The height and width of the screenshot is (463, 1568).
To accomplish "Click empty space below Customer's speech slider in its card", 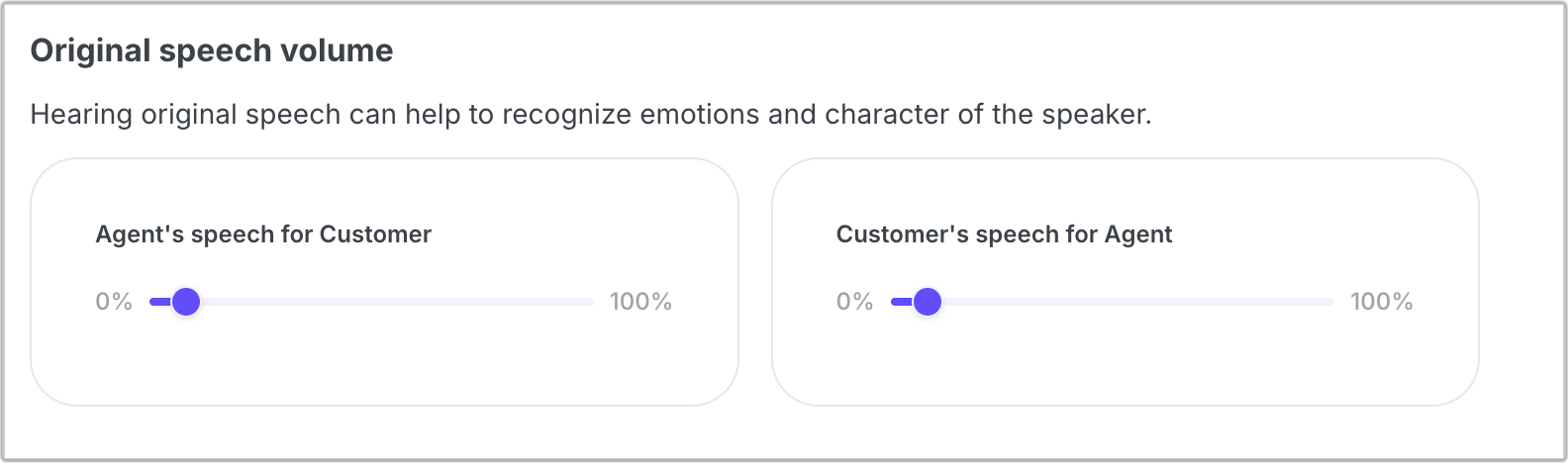I will click(1125, 361).
